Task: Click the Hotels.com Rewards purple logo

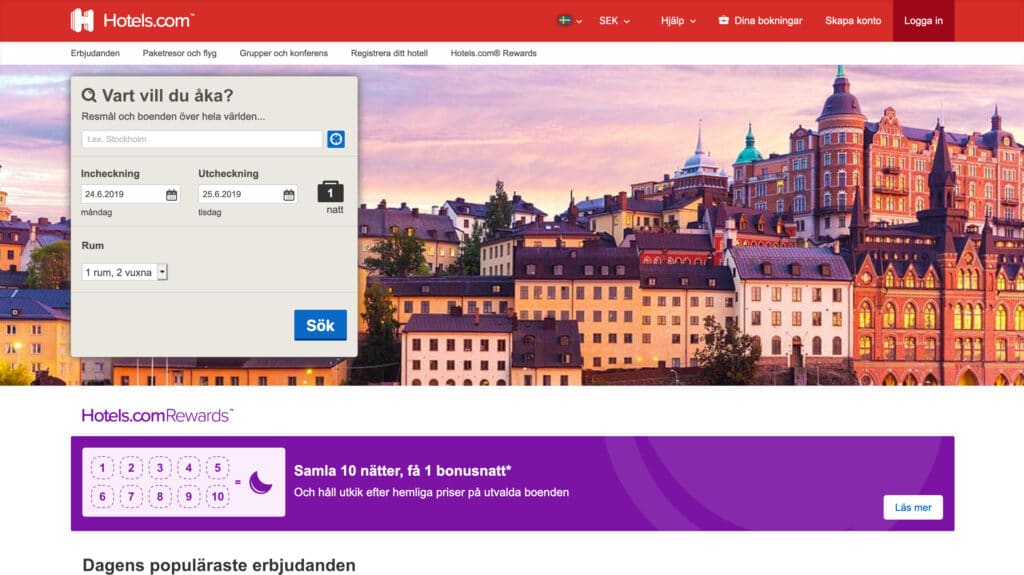Action: click(157, 416)
